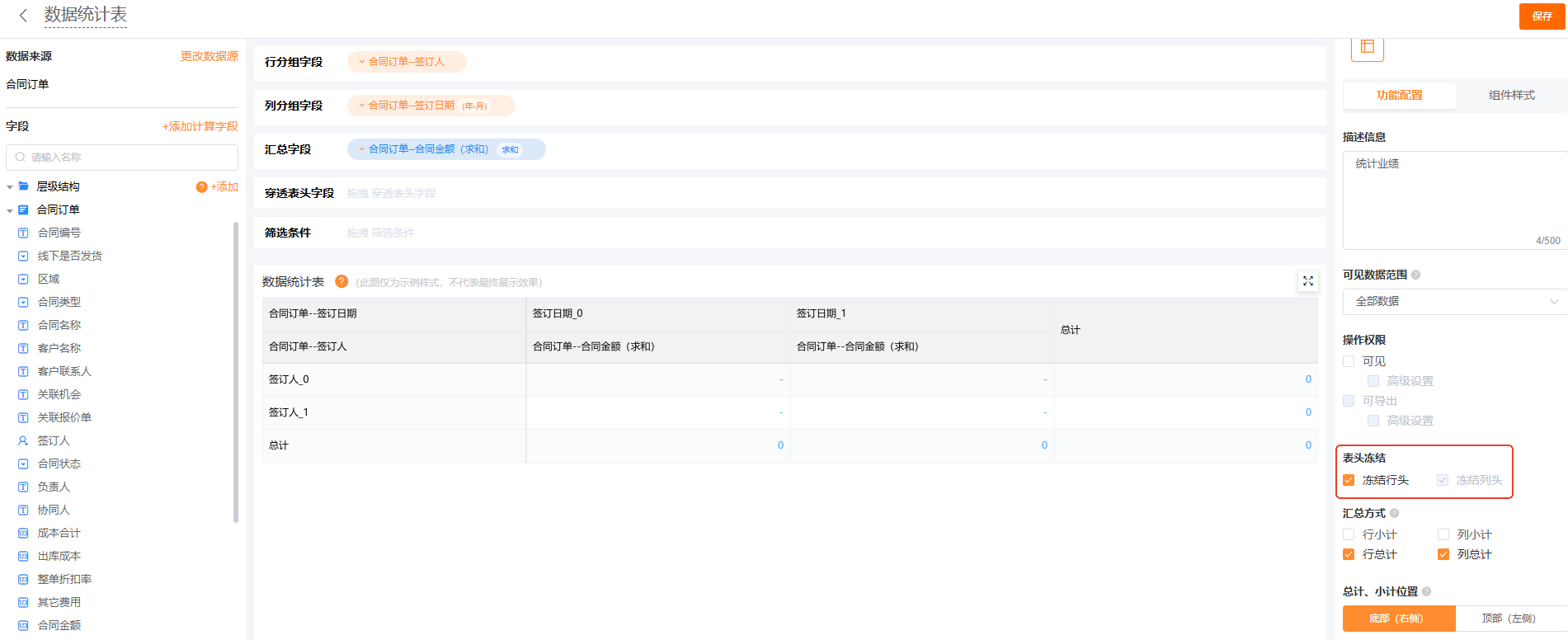Image resolution: width=1568 pixels, height=640 pixels.
Task: Click the fullscreen expand icon above the preview table
Action: click(x=1307, y=281)
